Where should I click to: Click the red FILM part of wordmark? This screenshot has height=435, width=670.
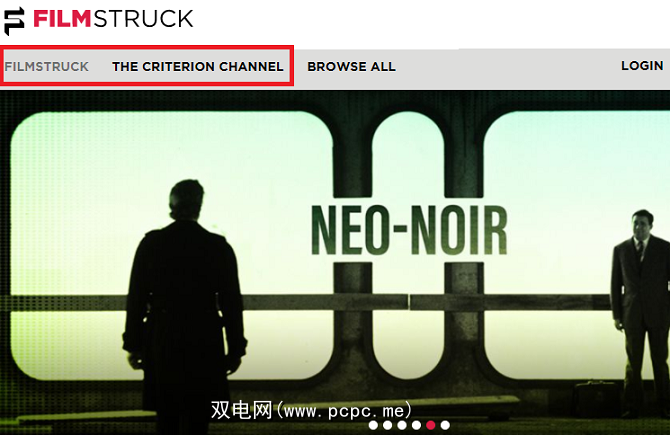point(62,19)
